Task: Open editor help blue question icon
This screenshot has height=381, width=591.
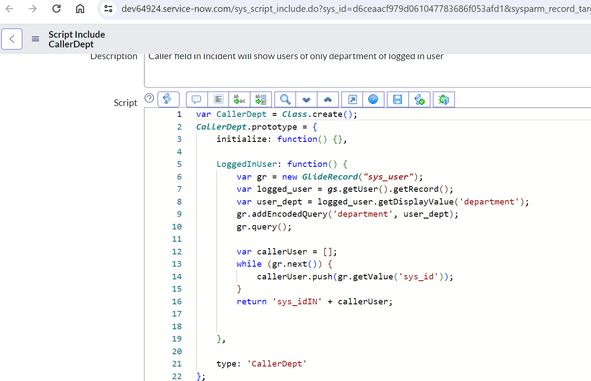Action: pos(373,99)
